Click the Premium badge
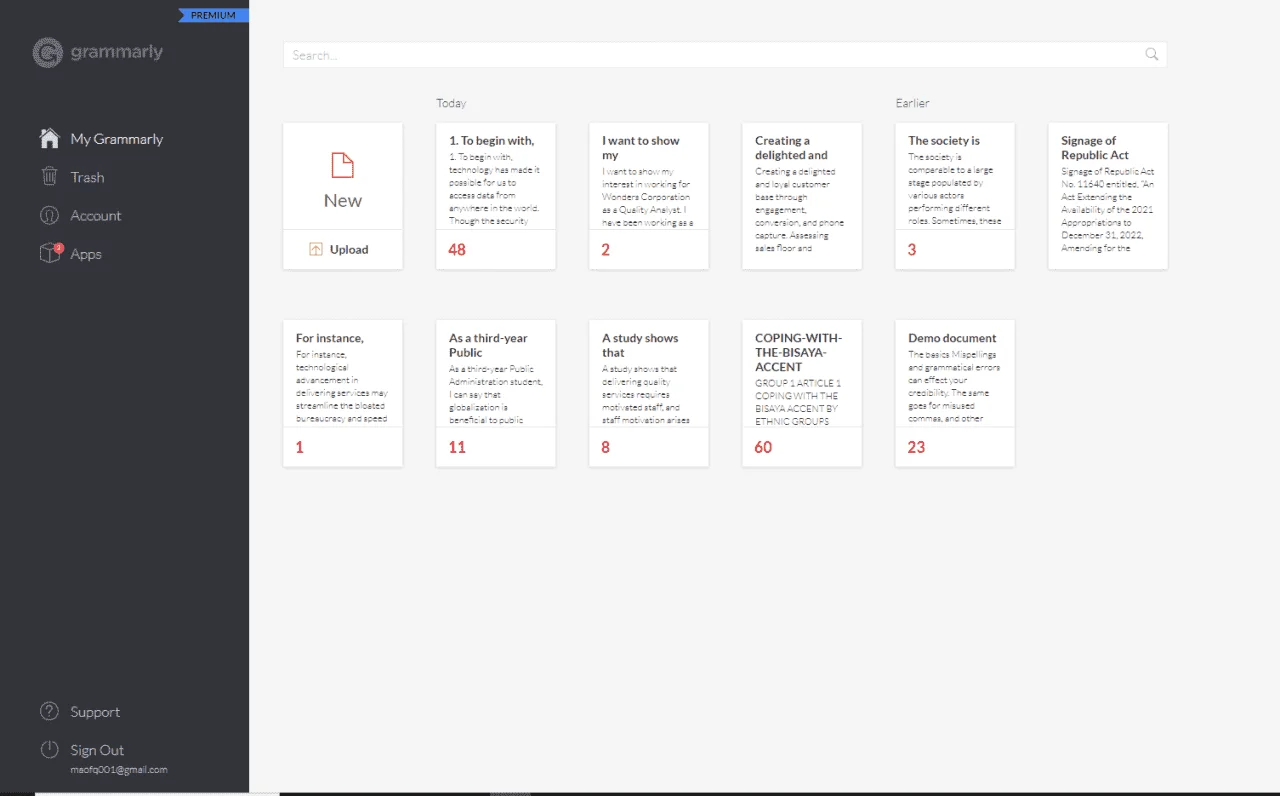The height and width of the screenshot is (796, 1280). click(213, 15)
